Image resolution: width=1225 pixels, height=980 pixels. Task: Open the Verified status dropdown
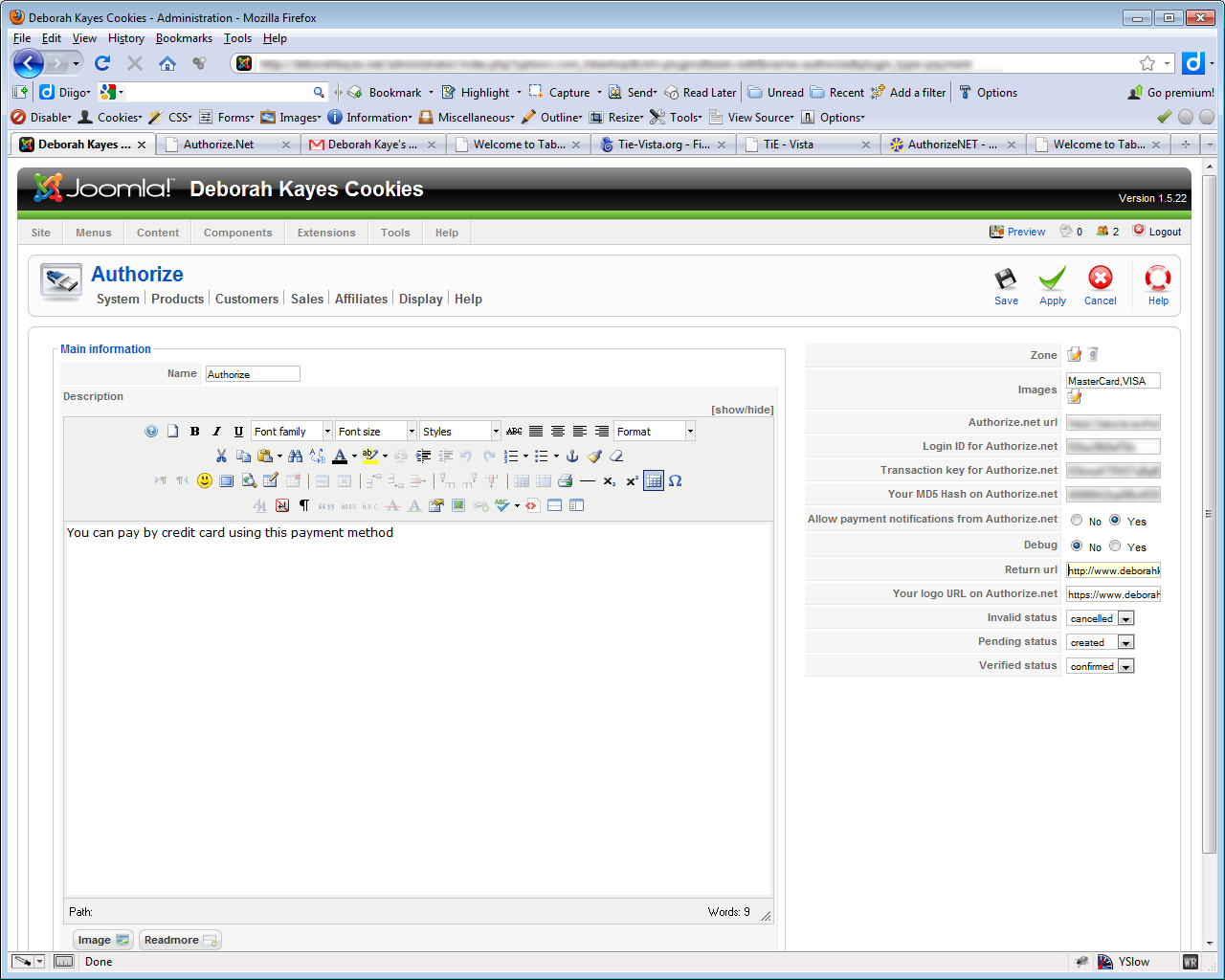coord(1101,666)
